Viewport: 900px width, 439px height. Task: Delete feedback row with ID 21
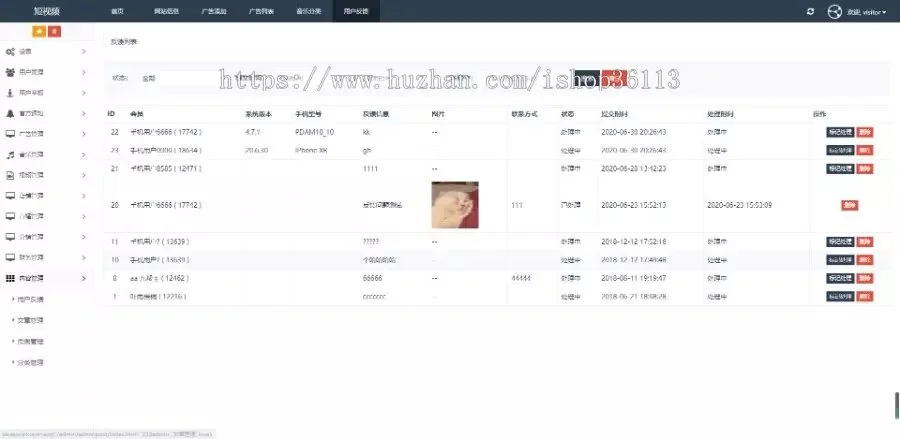pyautogui.click(x=865, y=169)
